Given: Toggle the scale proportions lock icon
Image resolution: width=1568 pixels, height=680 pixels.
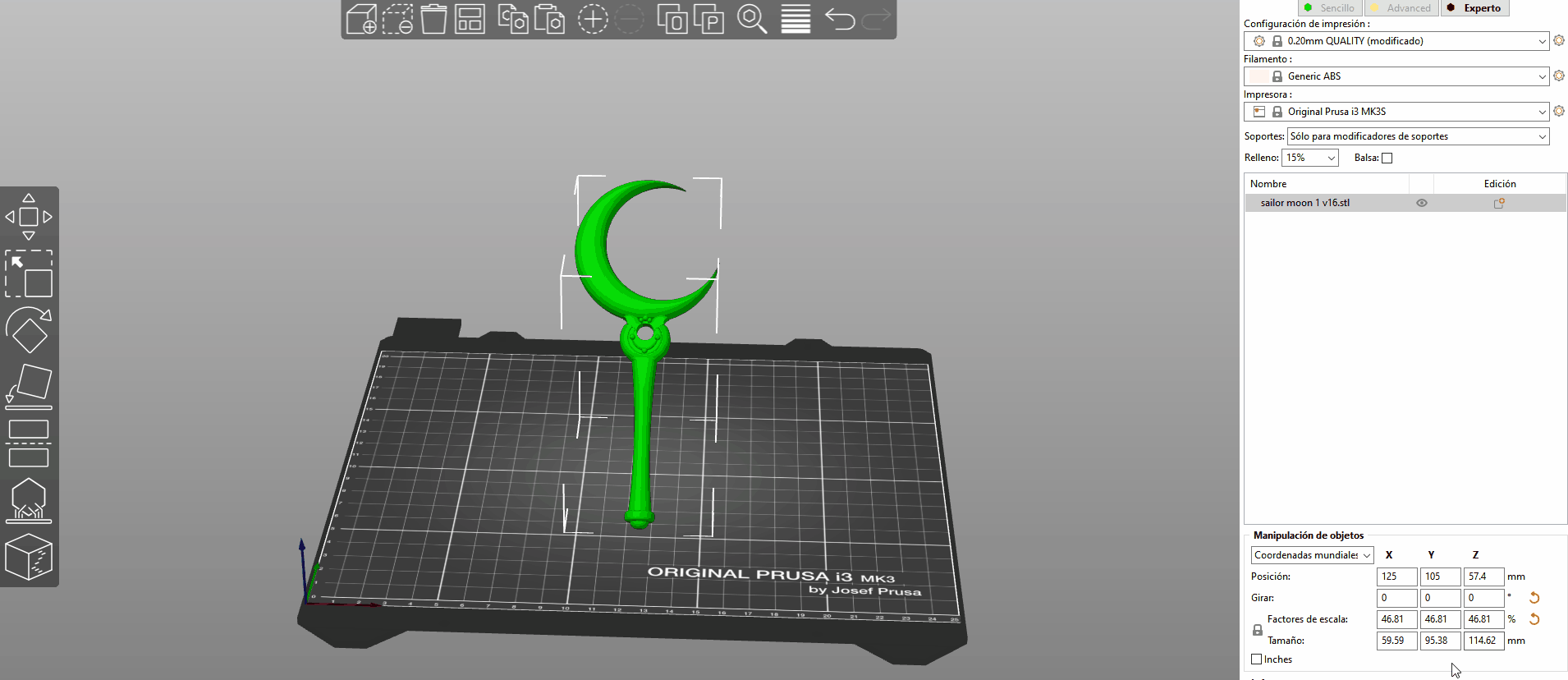Looking at the screenshot, I should pos(1257,630).
